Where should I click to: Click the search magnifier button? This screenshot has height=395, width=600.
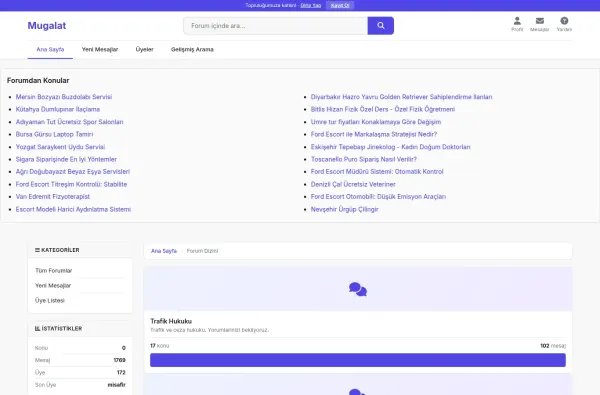click(380, 26)
